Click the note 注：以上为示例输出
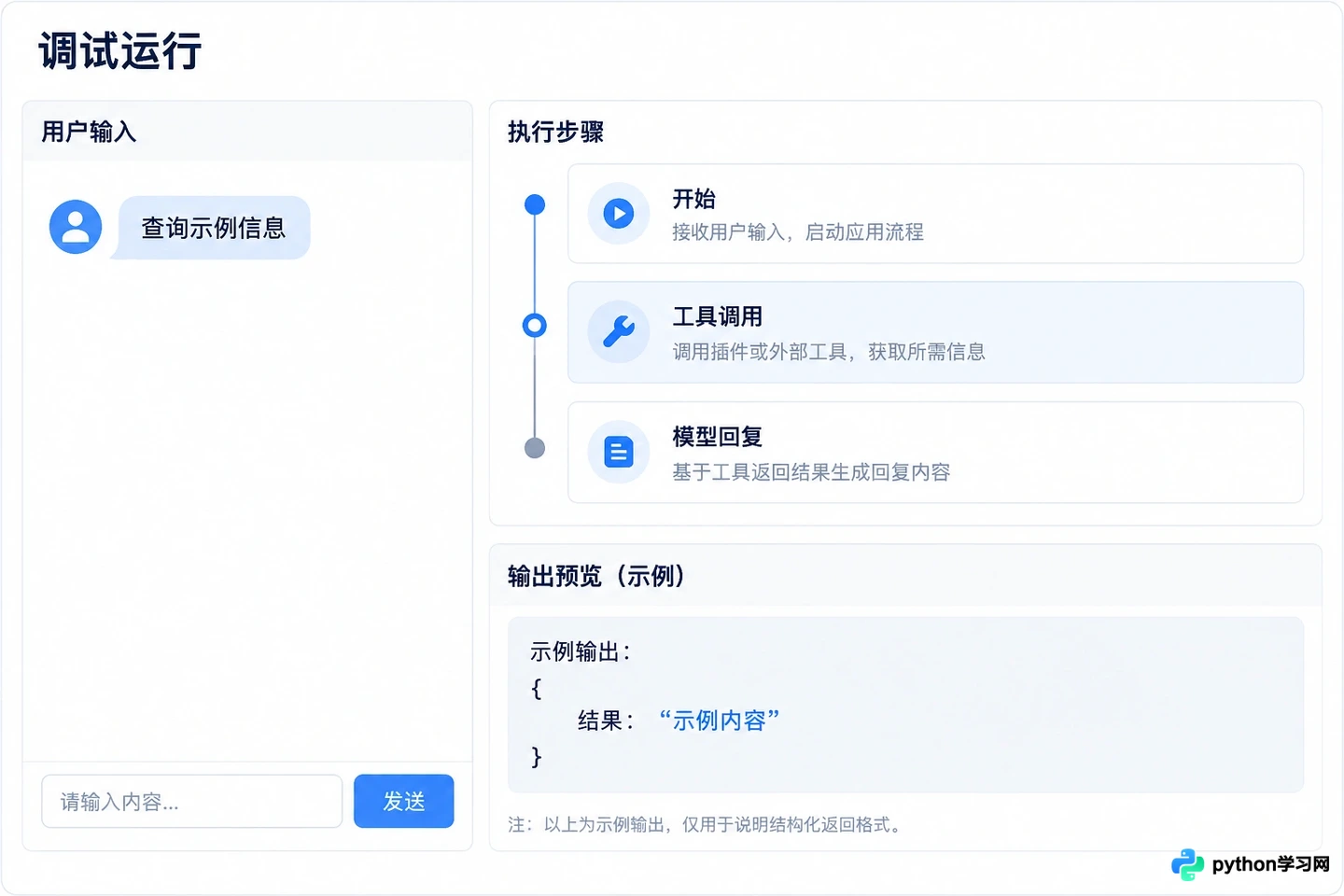 706,825
